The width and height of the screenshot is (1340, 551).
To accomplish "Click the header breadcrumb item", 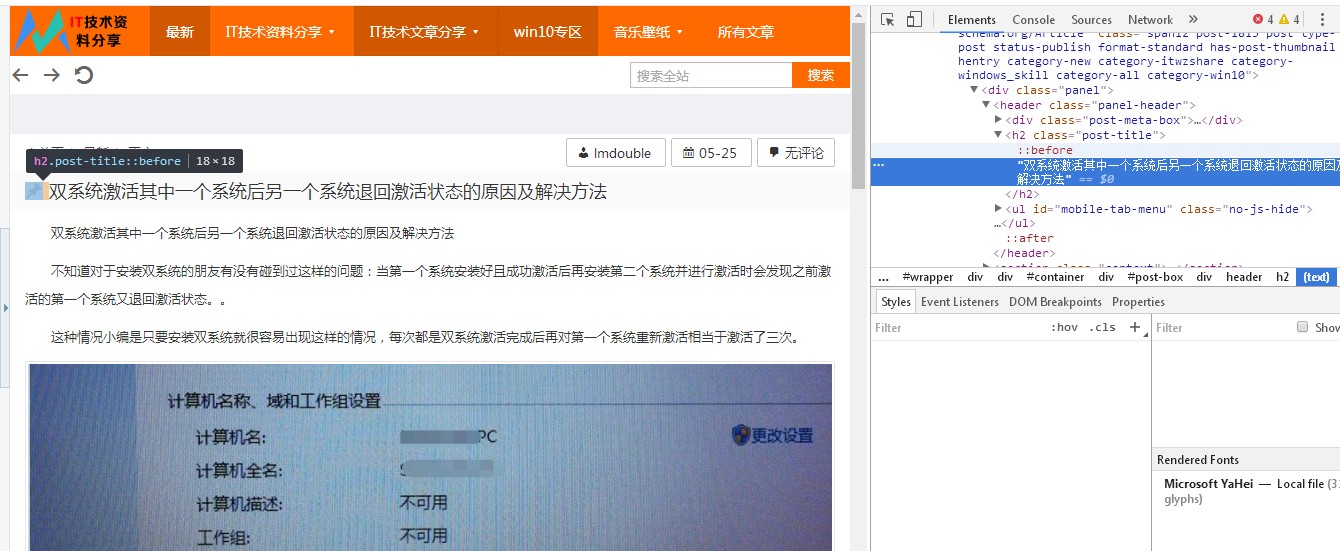I will tap(1244, 277).
